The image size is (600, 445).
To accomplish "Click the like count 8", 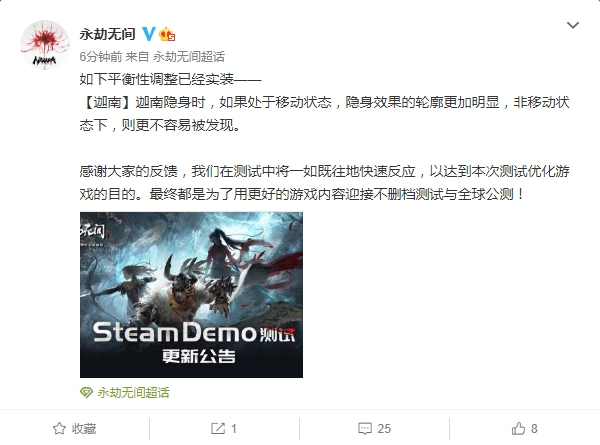I will [534, 429].
